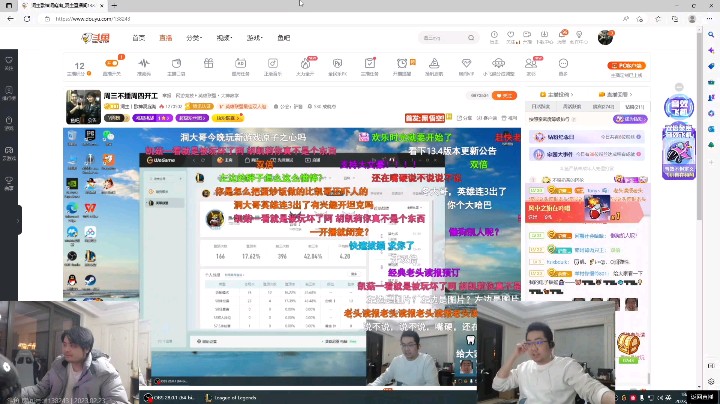Viewport: 720px width, 404px height.
Task: Switch to the weekly ranking tab
Action: pyautogui.click(x=572, y=107)
